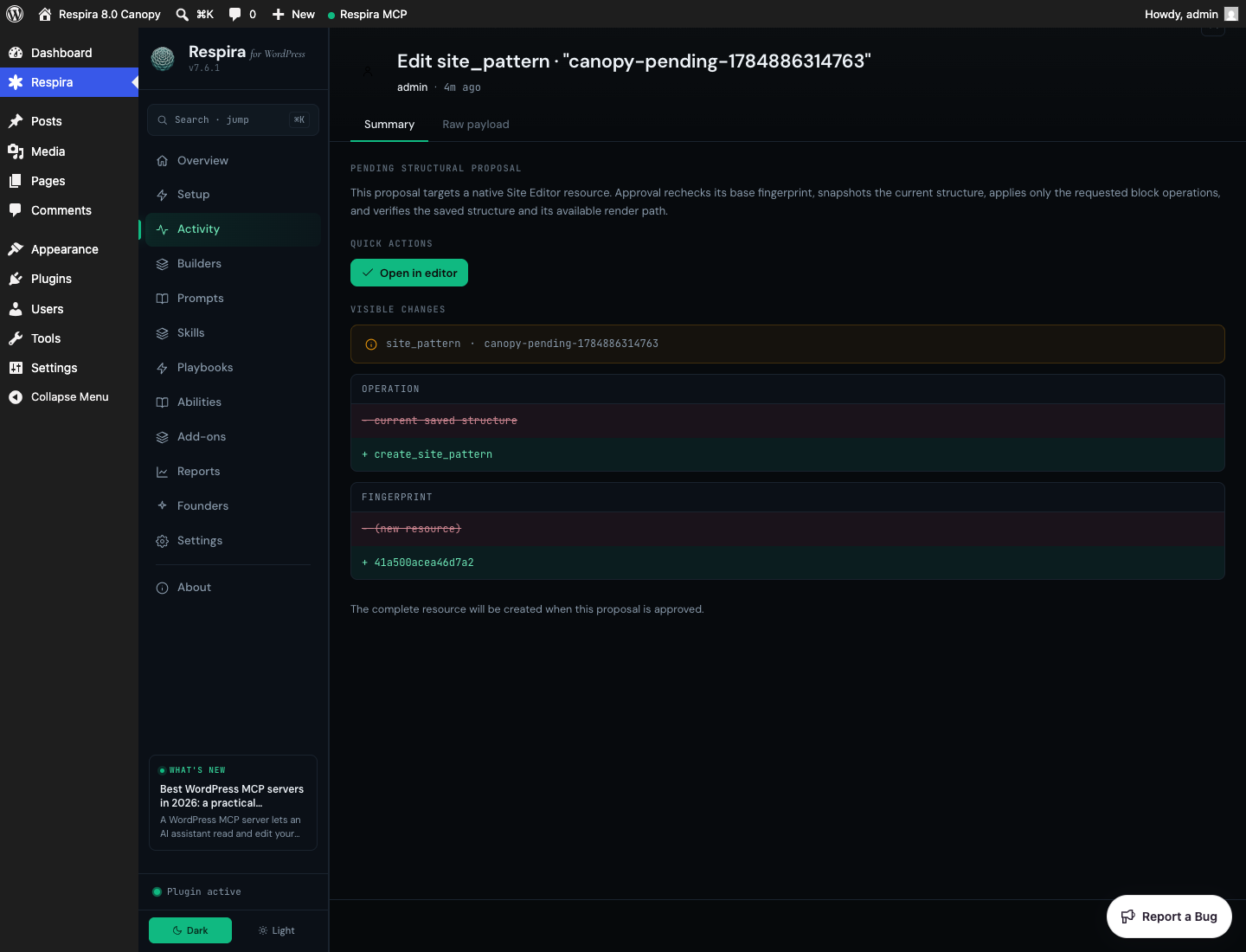Click the Prompts book icon
Viewport: 1246px width, 952px height.
coord(162,299)
